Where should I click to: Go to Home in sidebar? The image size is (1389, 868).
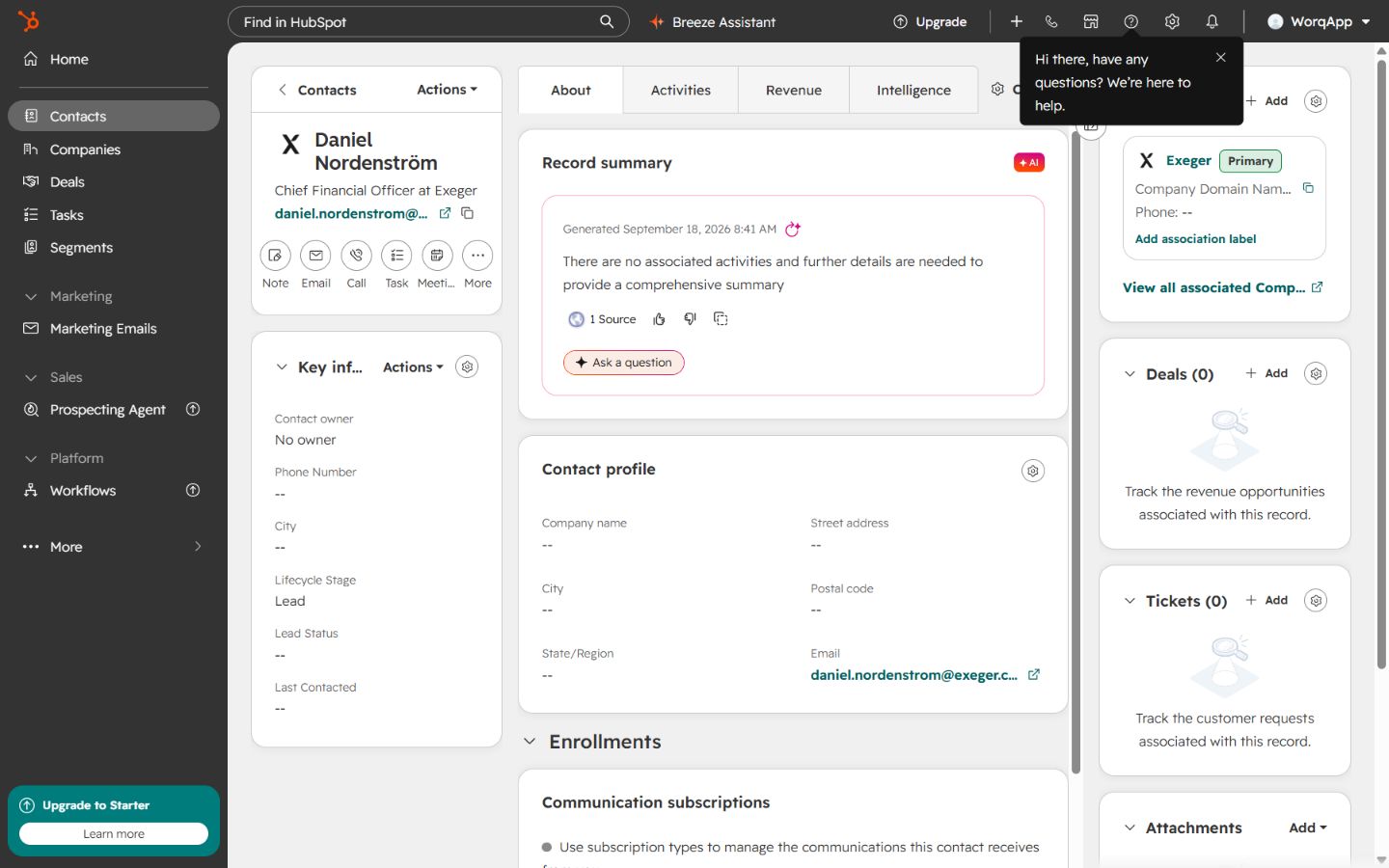114,59
